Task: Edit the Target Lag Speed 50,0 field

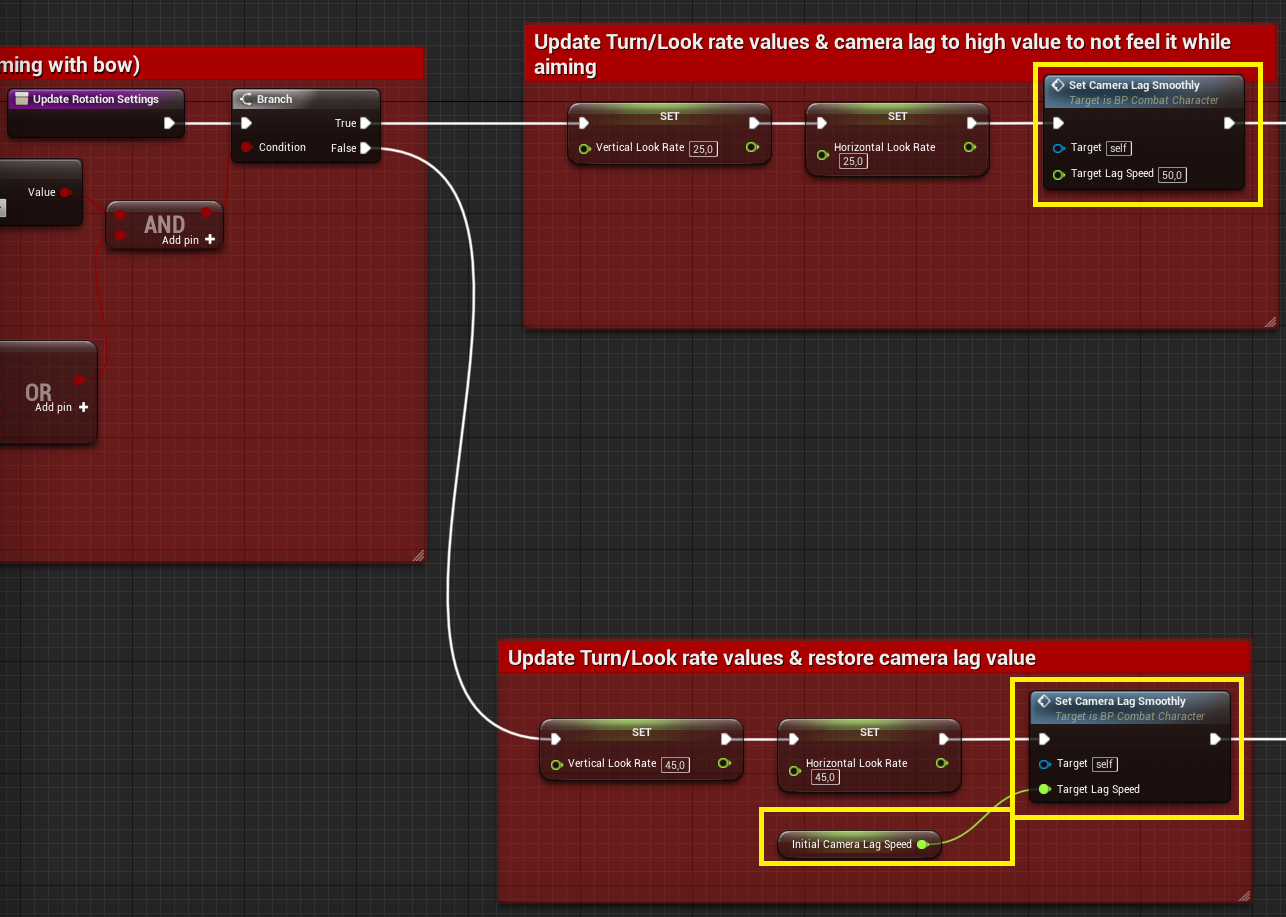Action: click(1172, 175)
